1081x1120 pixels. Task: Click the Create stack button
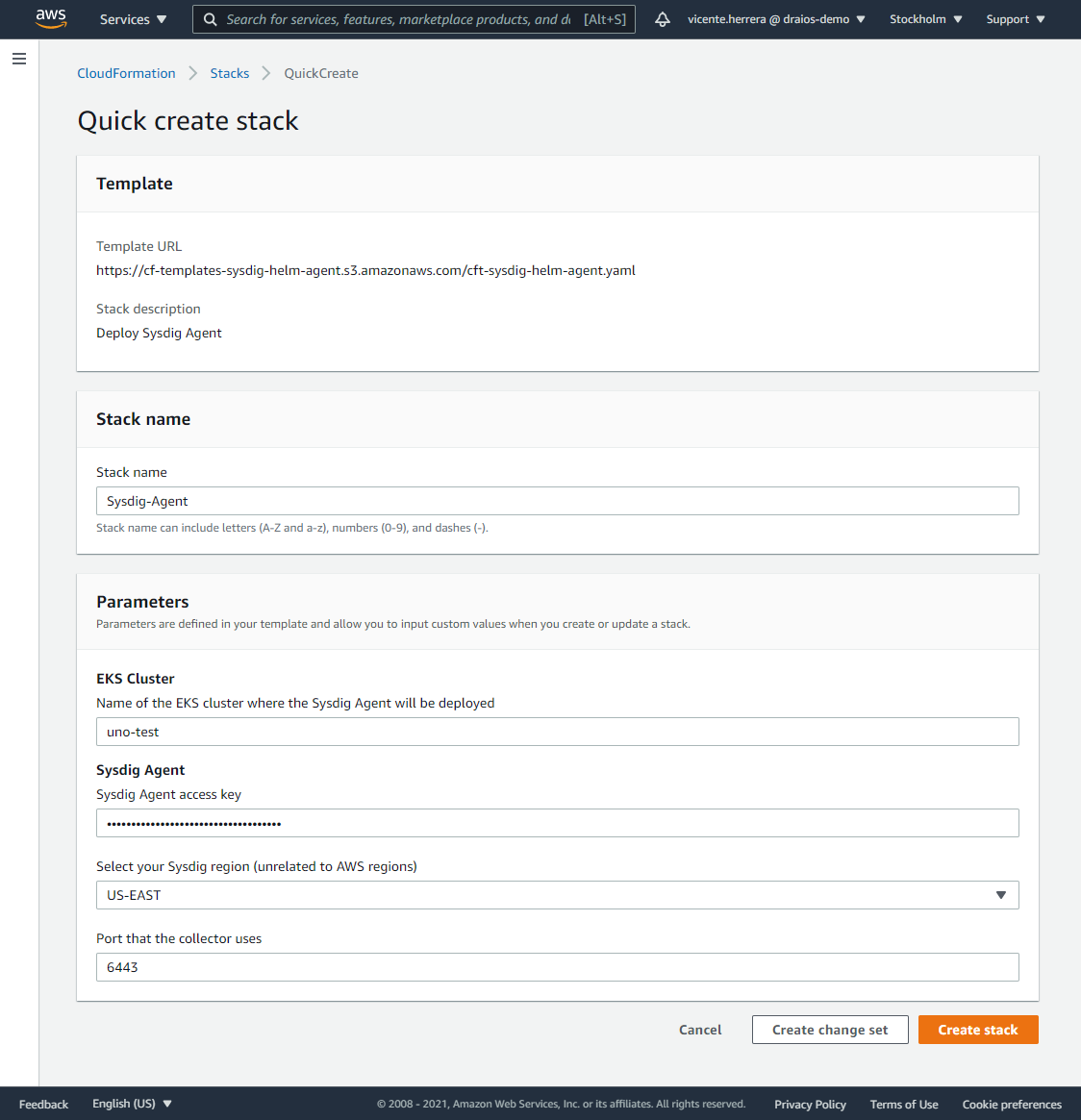pos(978,1029)
